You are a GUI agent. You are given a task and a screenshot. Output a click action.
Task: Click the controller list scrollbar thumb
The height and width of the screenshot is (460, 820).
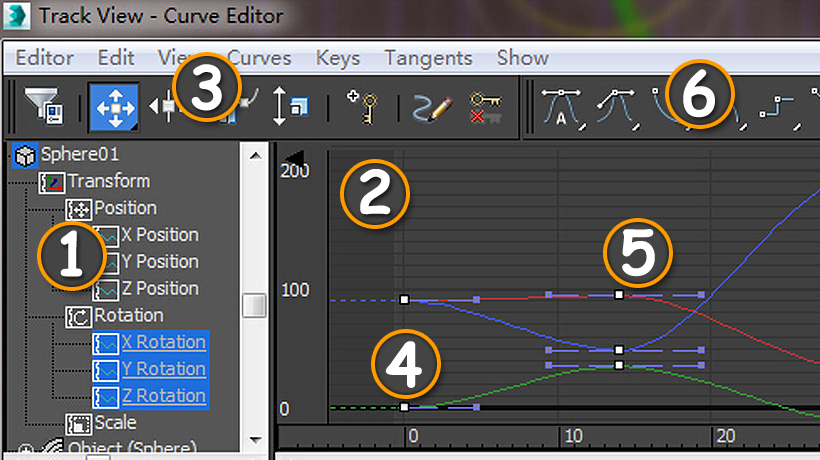click(255, 306)
